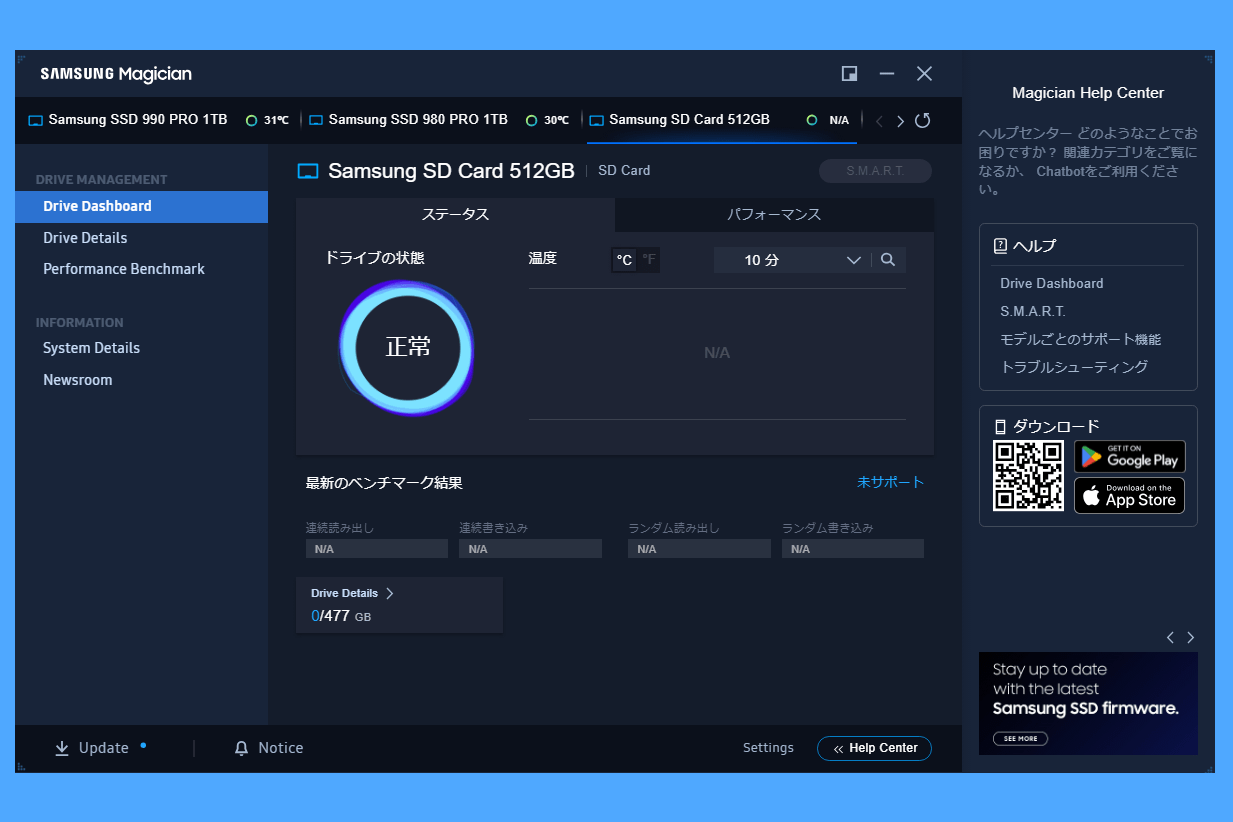Open Performance Benchmark in sidebar
This screenshot has height=822, width=1233.
[124, 269]
